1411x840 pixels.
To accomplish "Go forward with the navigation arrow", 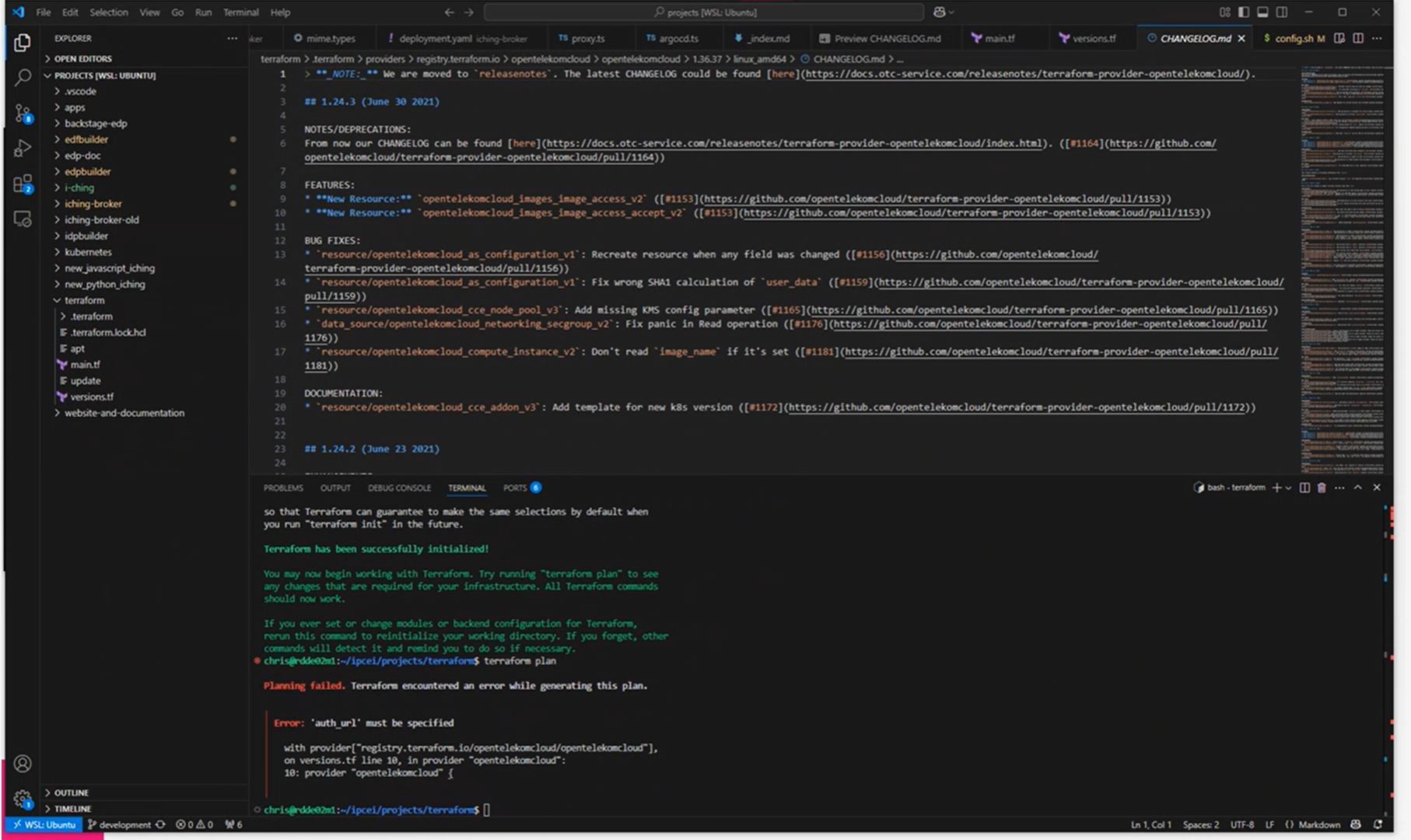I will click(468, 12).
